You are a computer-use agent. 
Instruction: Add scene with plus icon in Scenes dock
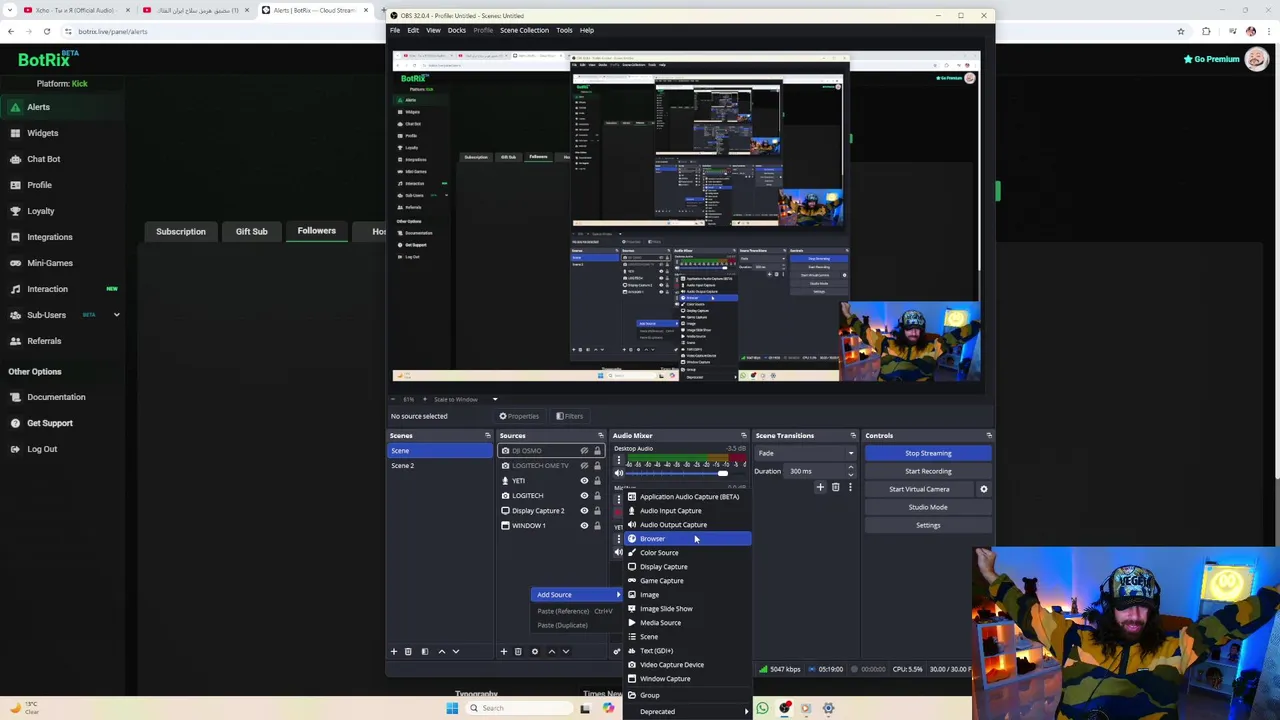393,652
